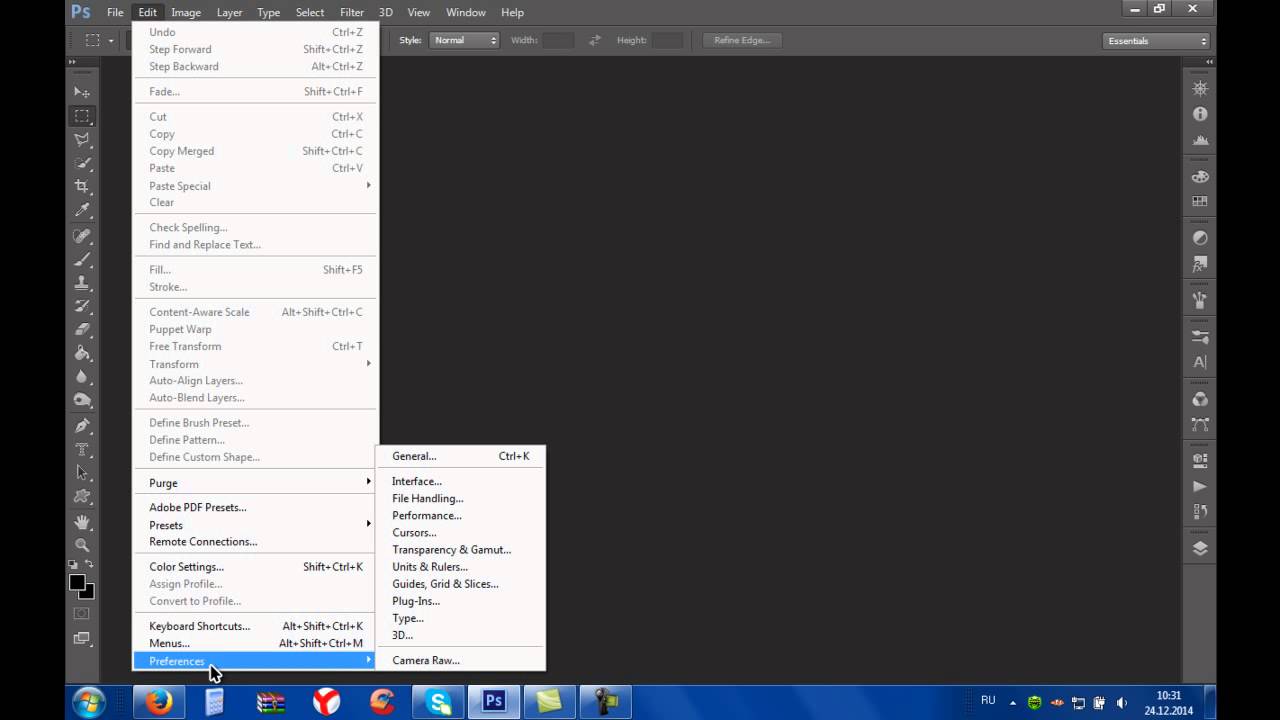1280x720 pixels.
Task: Open the Image menu
Action: click(x=186, y=12)
